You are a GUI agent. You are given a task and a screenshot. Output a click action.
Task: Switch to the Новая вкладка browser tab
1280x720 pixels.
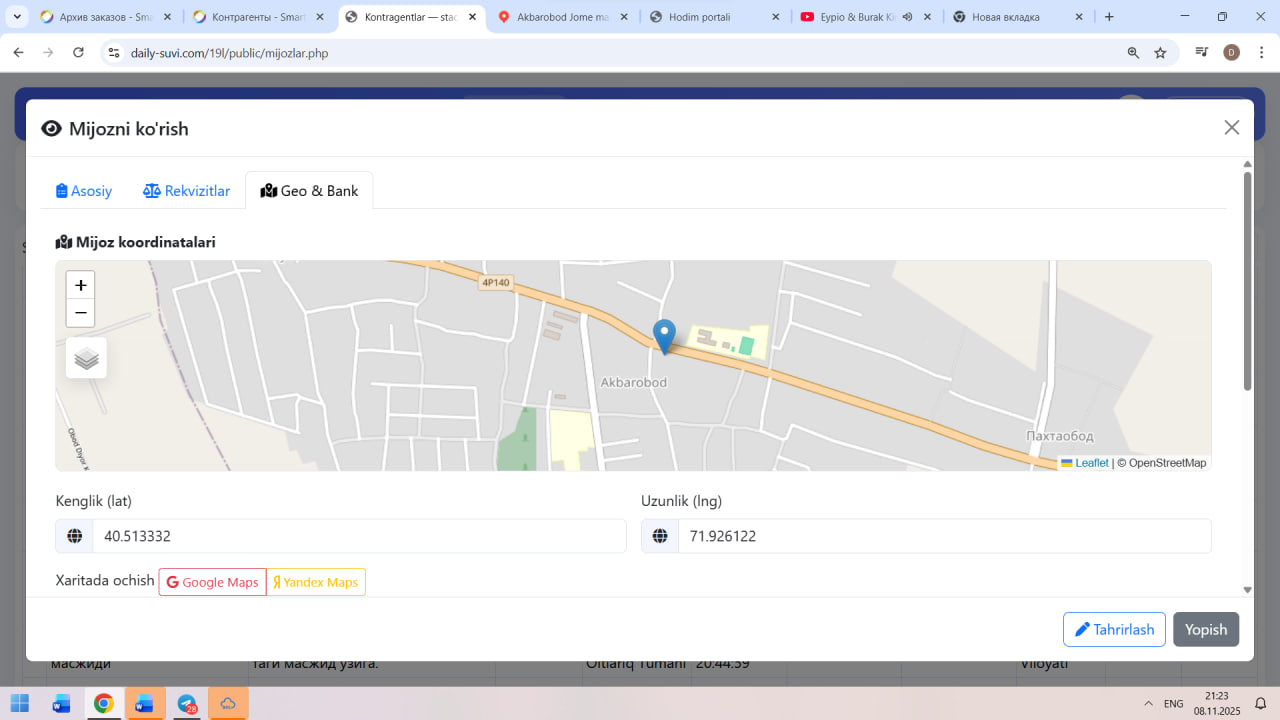1020,17
